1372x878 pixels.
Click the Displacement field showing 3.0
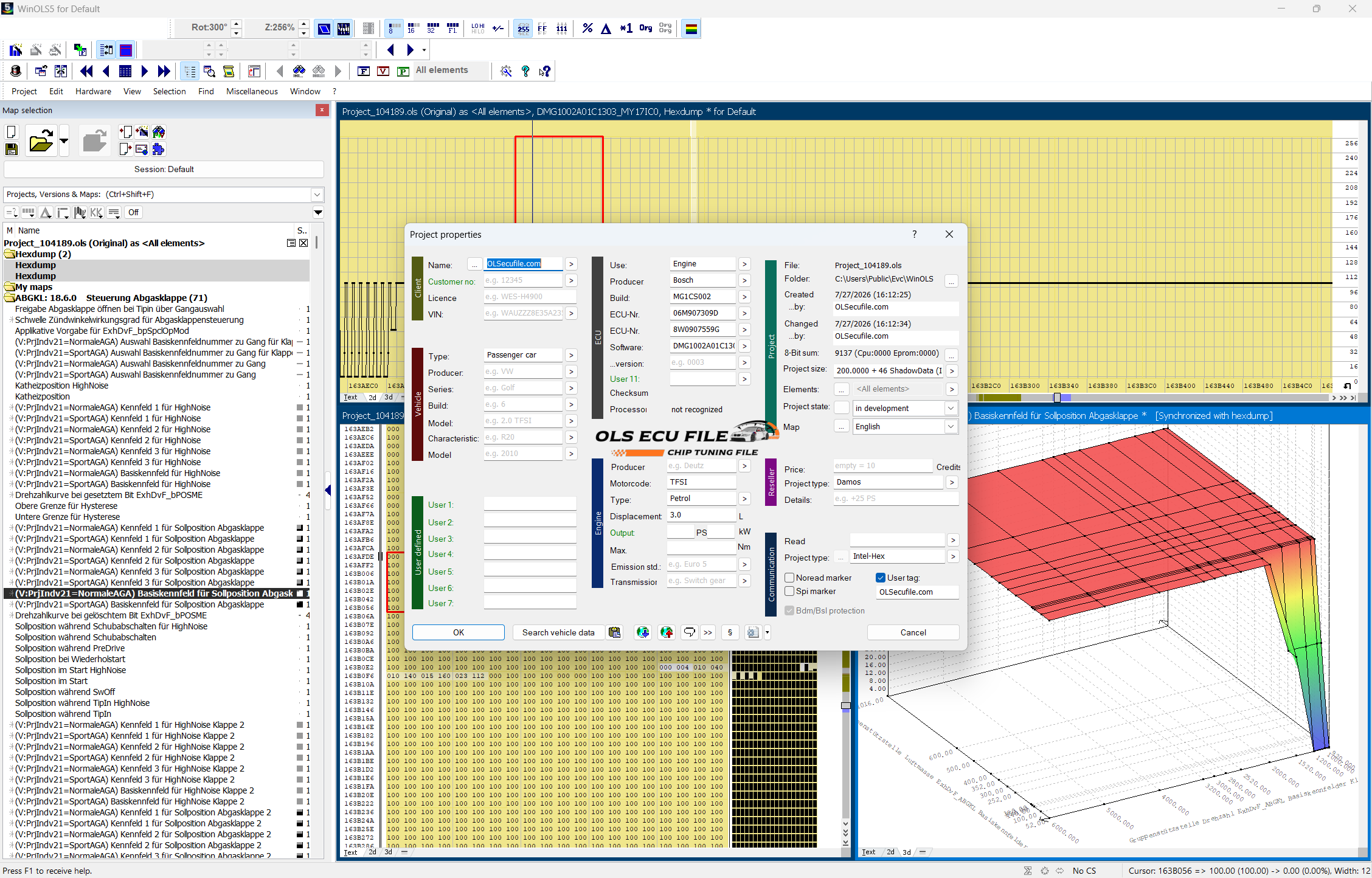701,515
